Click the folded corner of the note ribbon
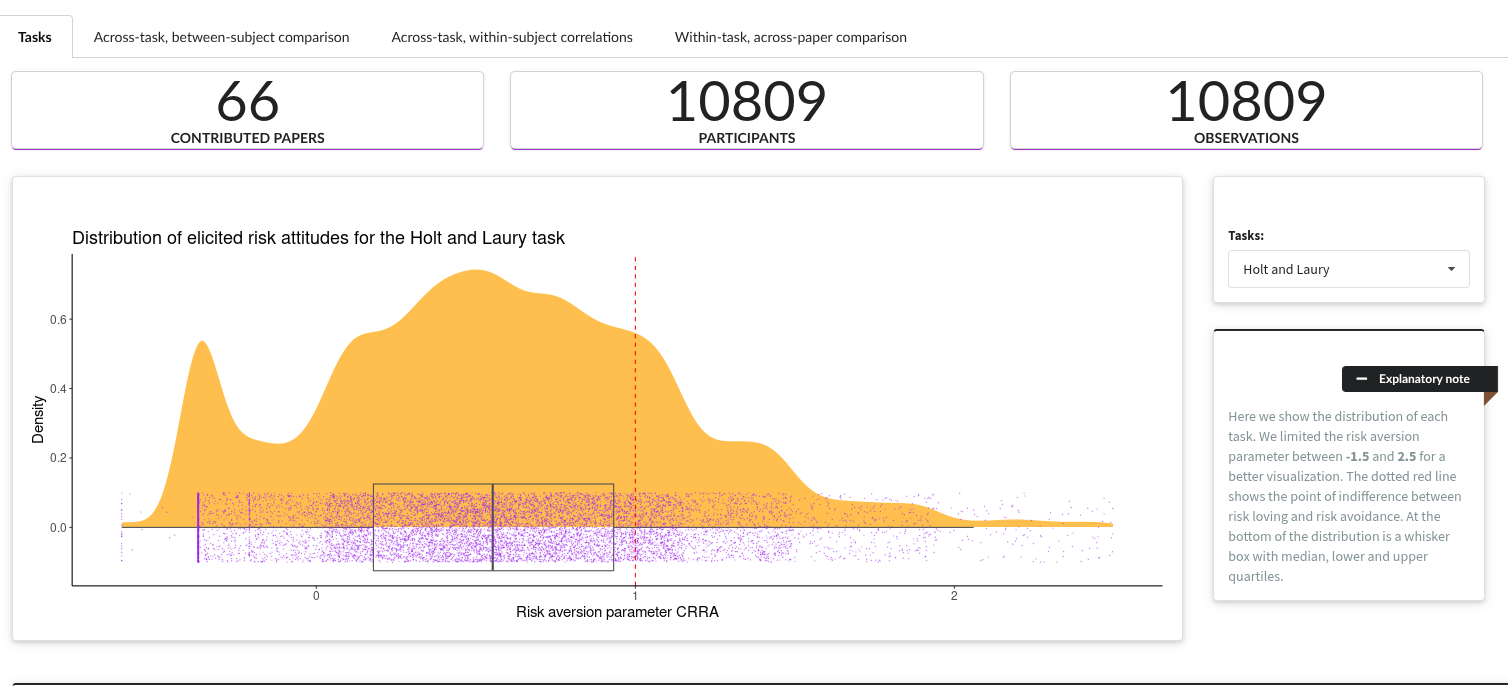 click(1490, 398)
